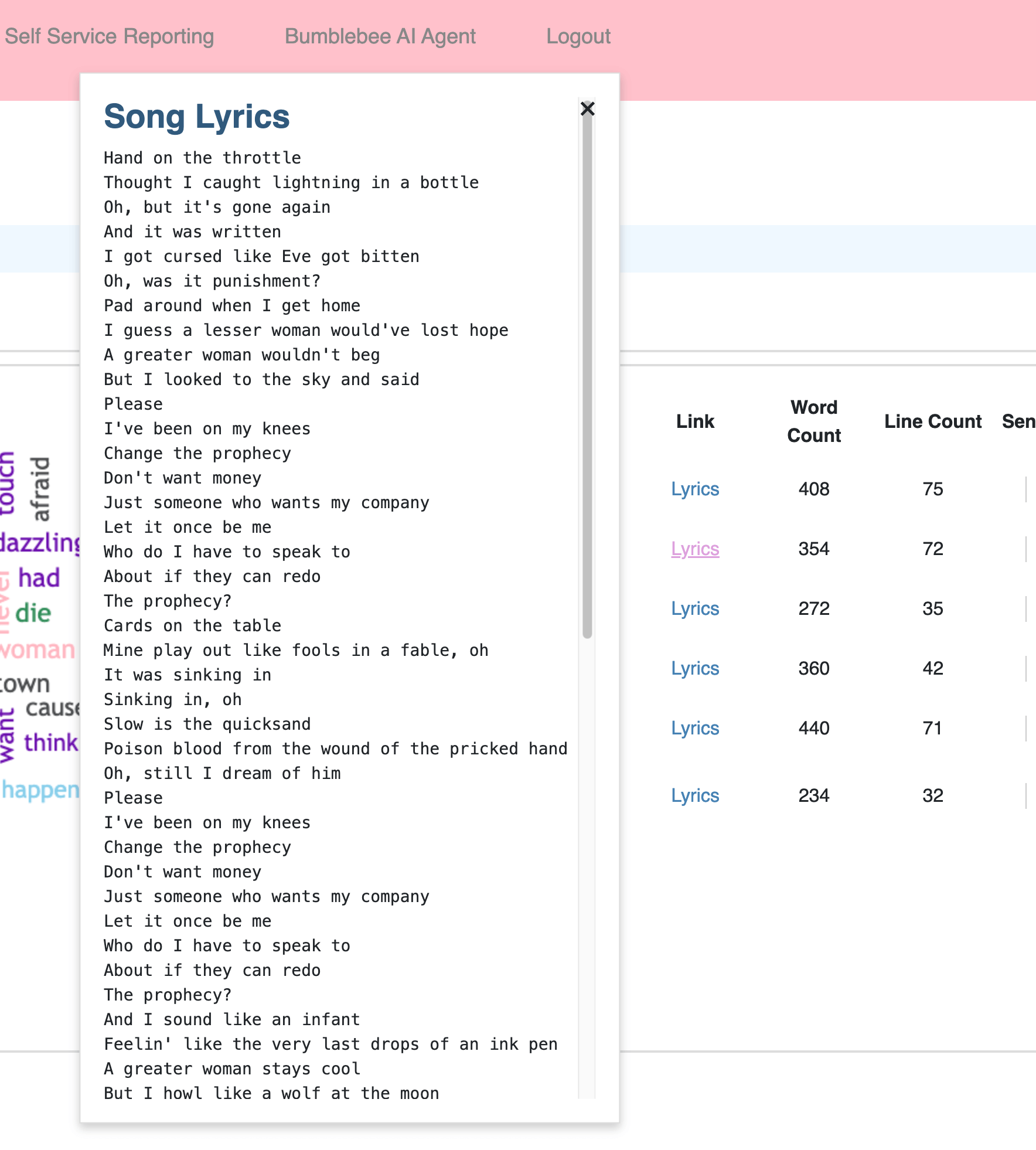Select word 'afraid' in word cloud
Viewport: 1036px width, 1150px height.
tap(40, 489)
